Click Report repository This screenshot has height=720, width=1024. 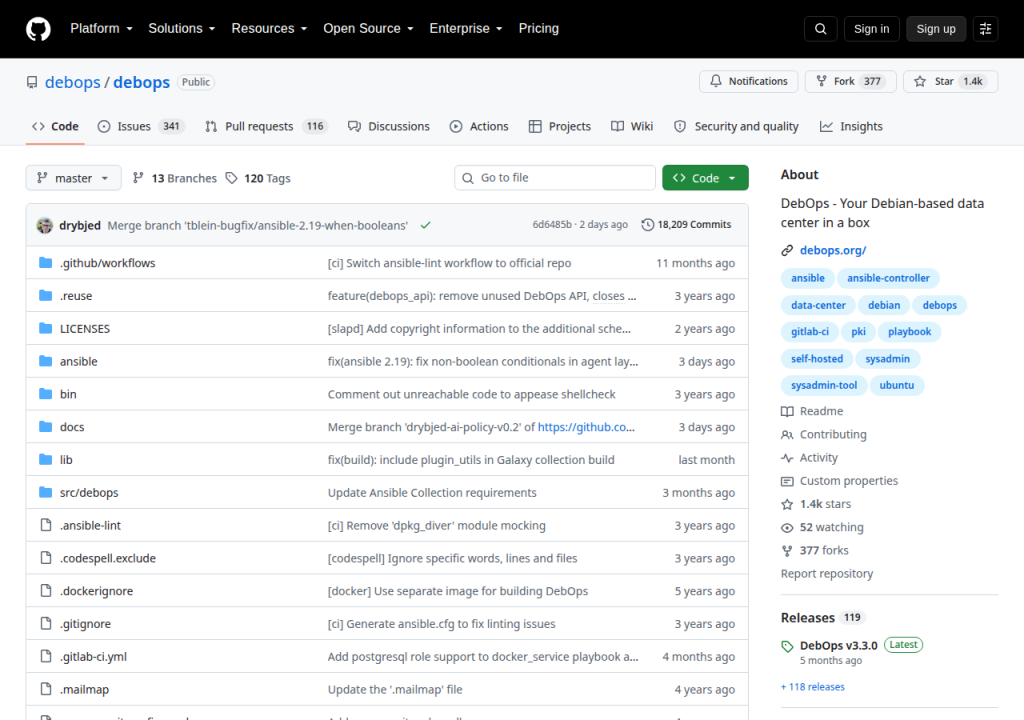click(827, 574)
